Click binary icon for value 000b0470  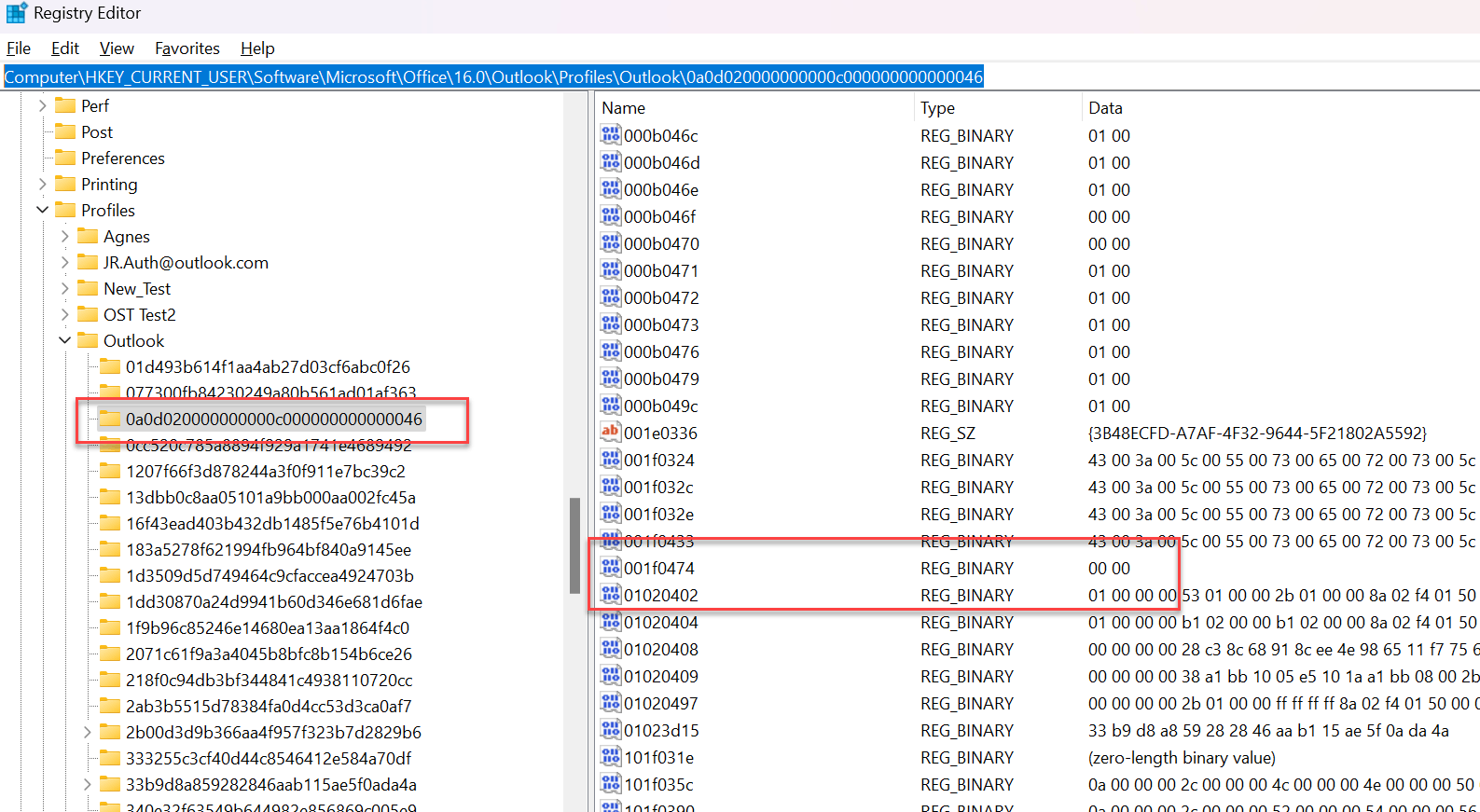pyautogui.click(x=611, y=243)
